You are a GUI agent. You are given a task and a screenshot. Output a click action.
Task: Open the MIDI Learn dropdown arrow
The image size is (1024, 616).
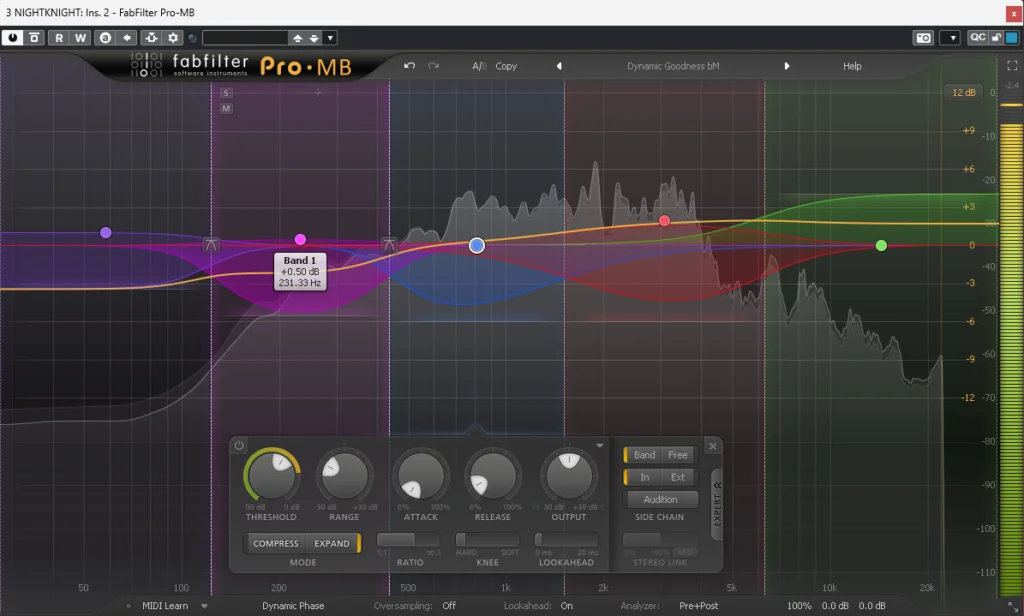pos(204,606)
